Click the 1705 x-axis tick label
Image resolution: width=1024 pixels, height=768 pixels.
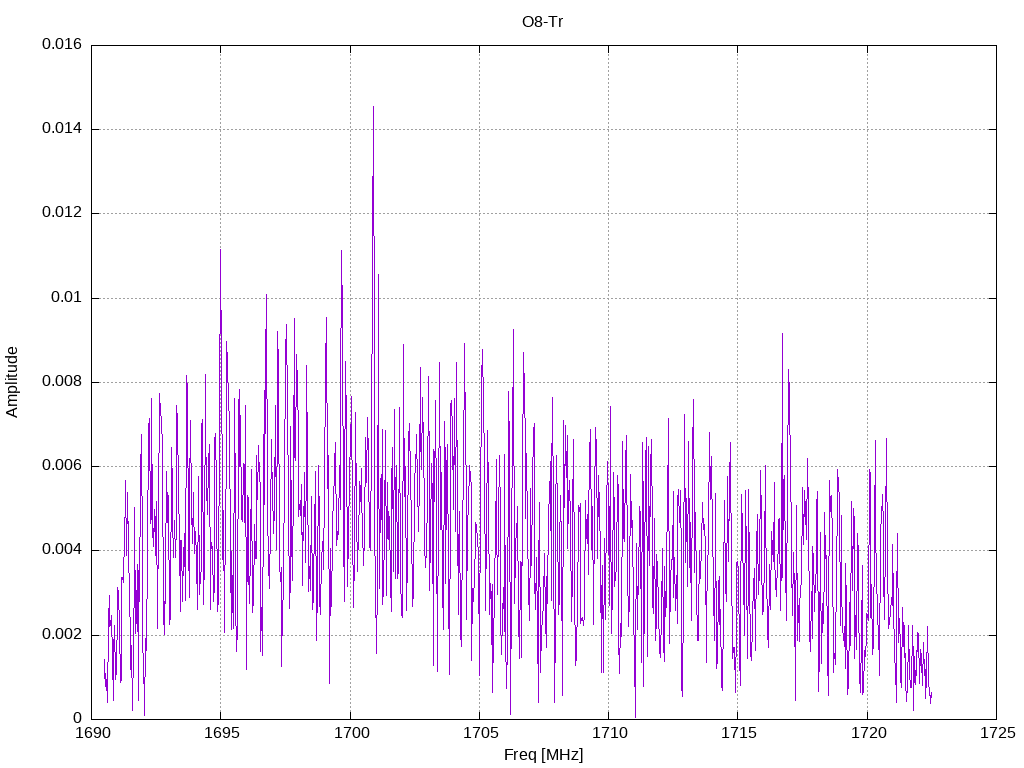[x=481, y=733]
